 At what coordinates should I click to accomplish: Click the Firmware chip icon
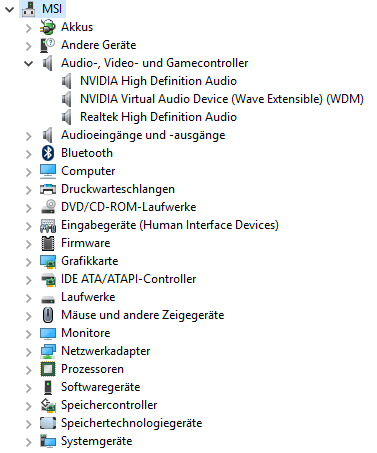[48, 243]
